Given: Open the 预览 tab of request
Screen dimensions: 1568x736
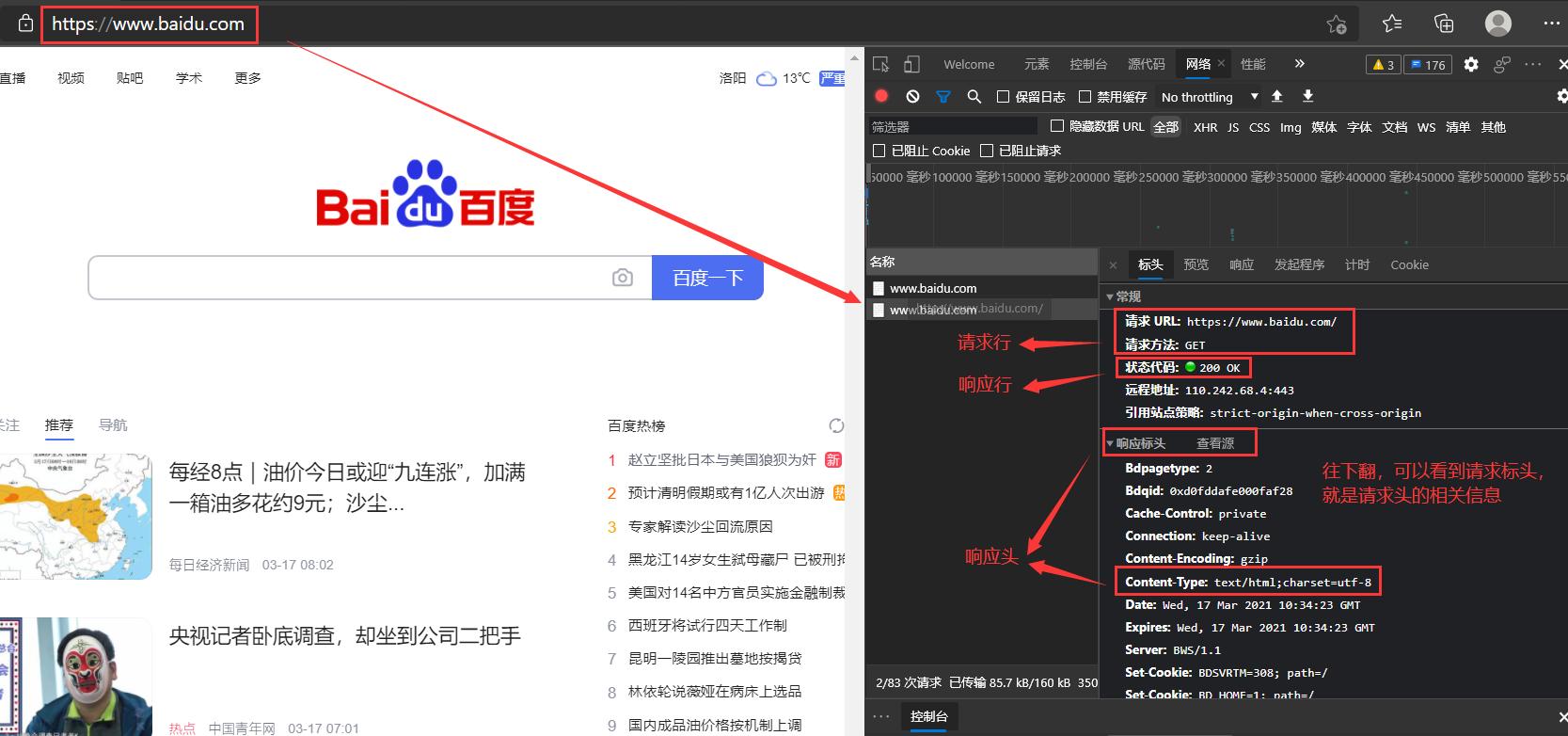Looking at the screenshot, I should tap(1196, 265).
